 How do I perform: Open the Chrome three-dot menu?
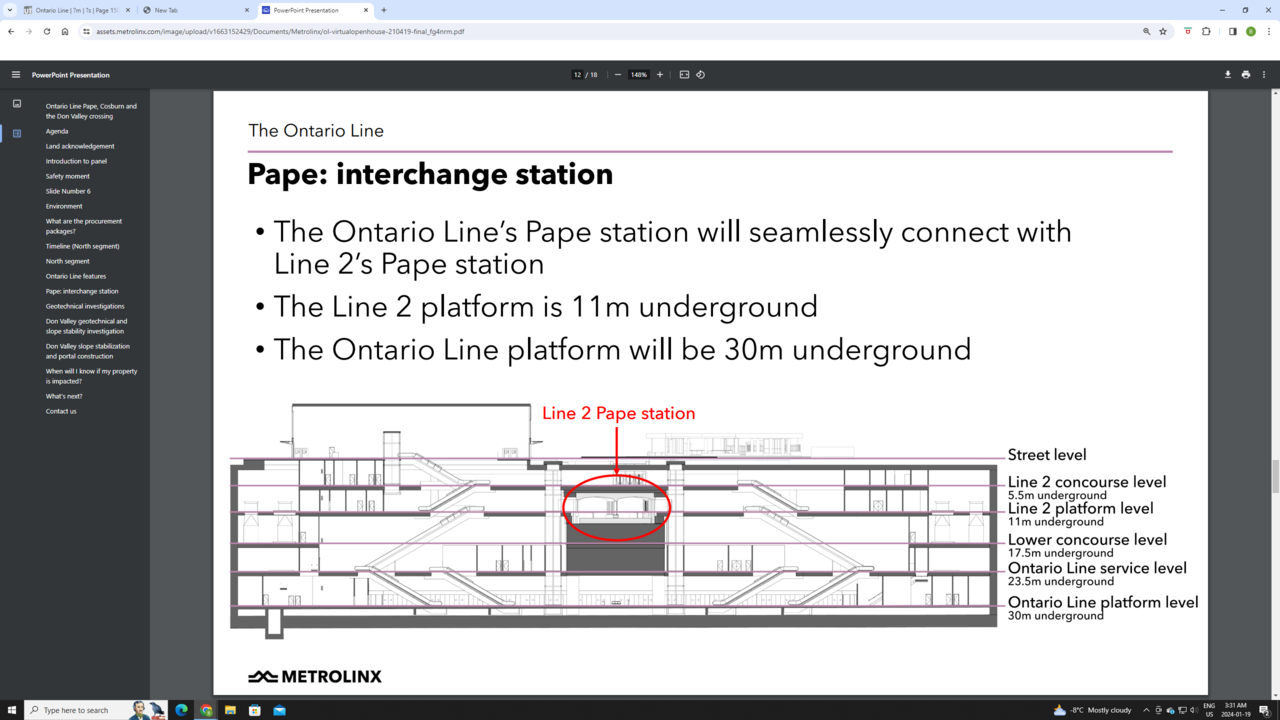point(1268,31)
